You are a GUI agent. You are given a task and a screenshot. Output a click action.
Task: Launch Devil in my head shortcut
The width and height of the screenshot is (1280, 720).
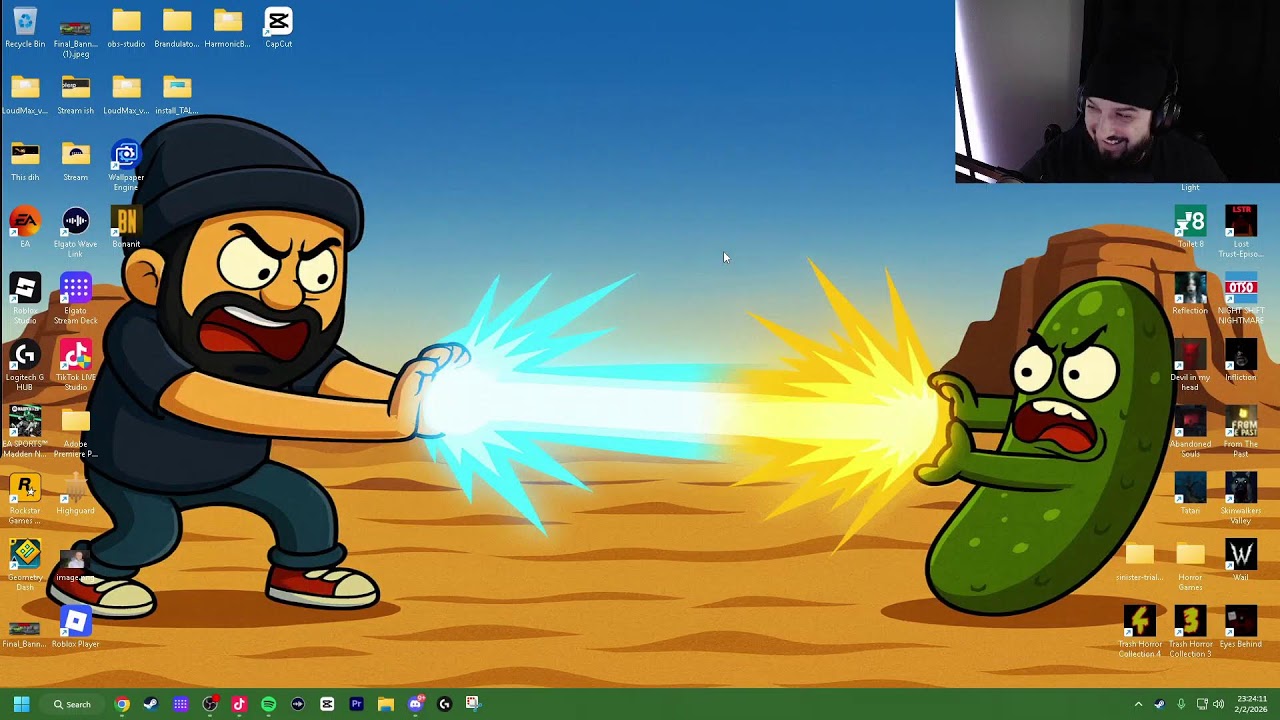(1190, 366)
